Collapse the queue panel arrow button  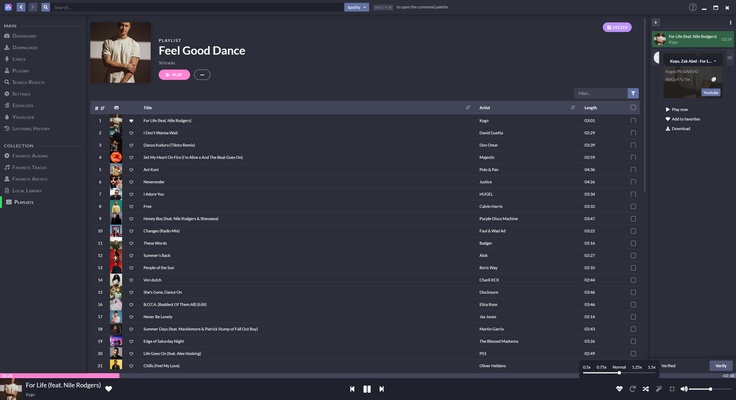tap(656, 23)
